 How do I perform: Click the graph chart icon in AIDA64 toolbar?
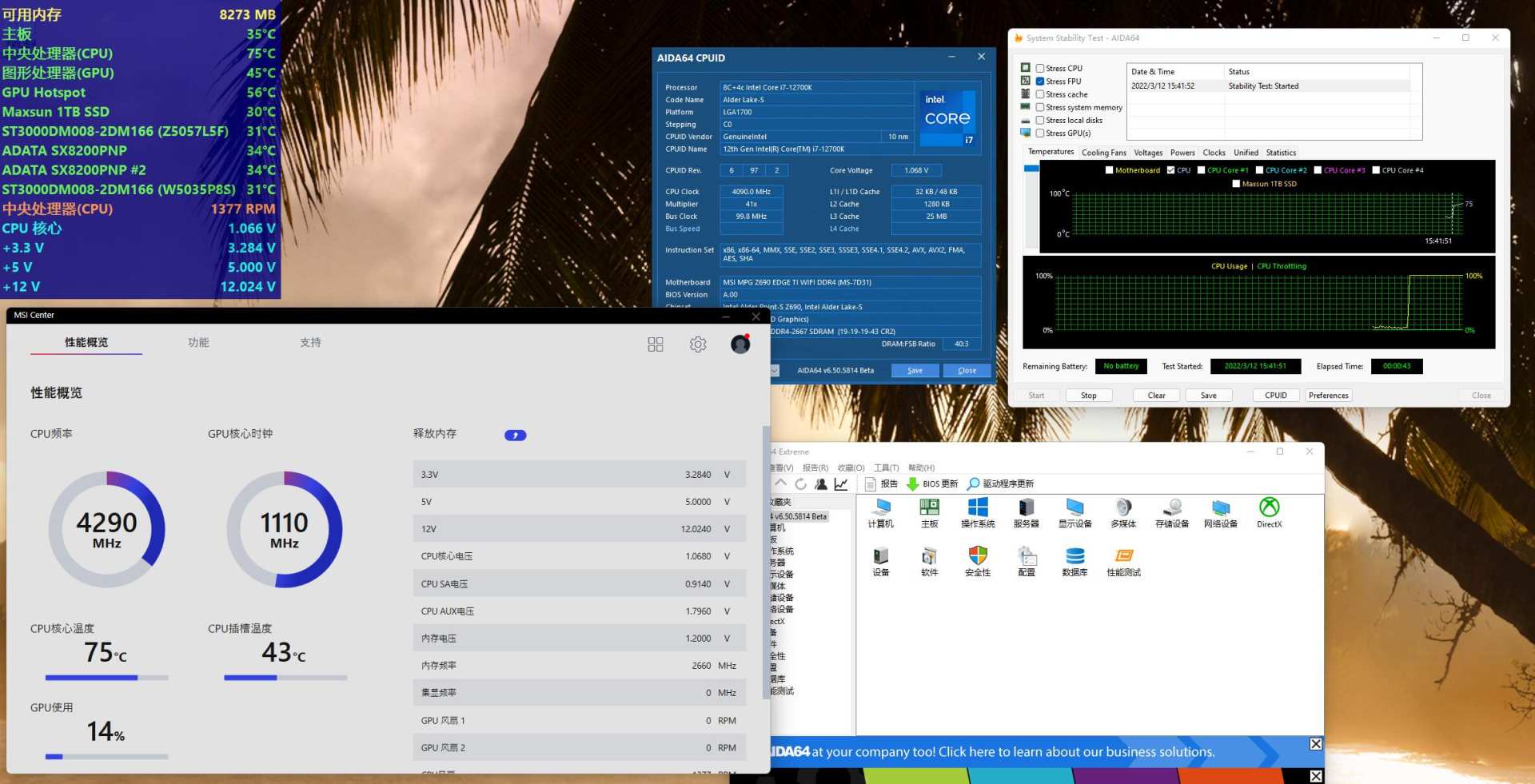[x=841, y=484]
